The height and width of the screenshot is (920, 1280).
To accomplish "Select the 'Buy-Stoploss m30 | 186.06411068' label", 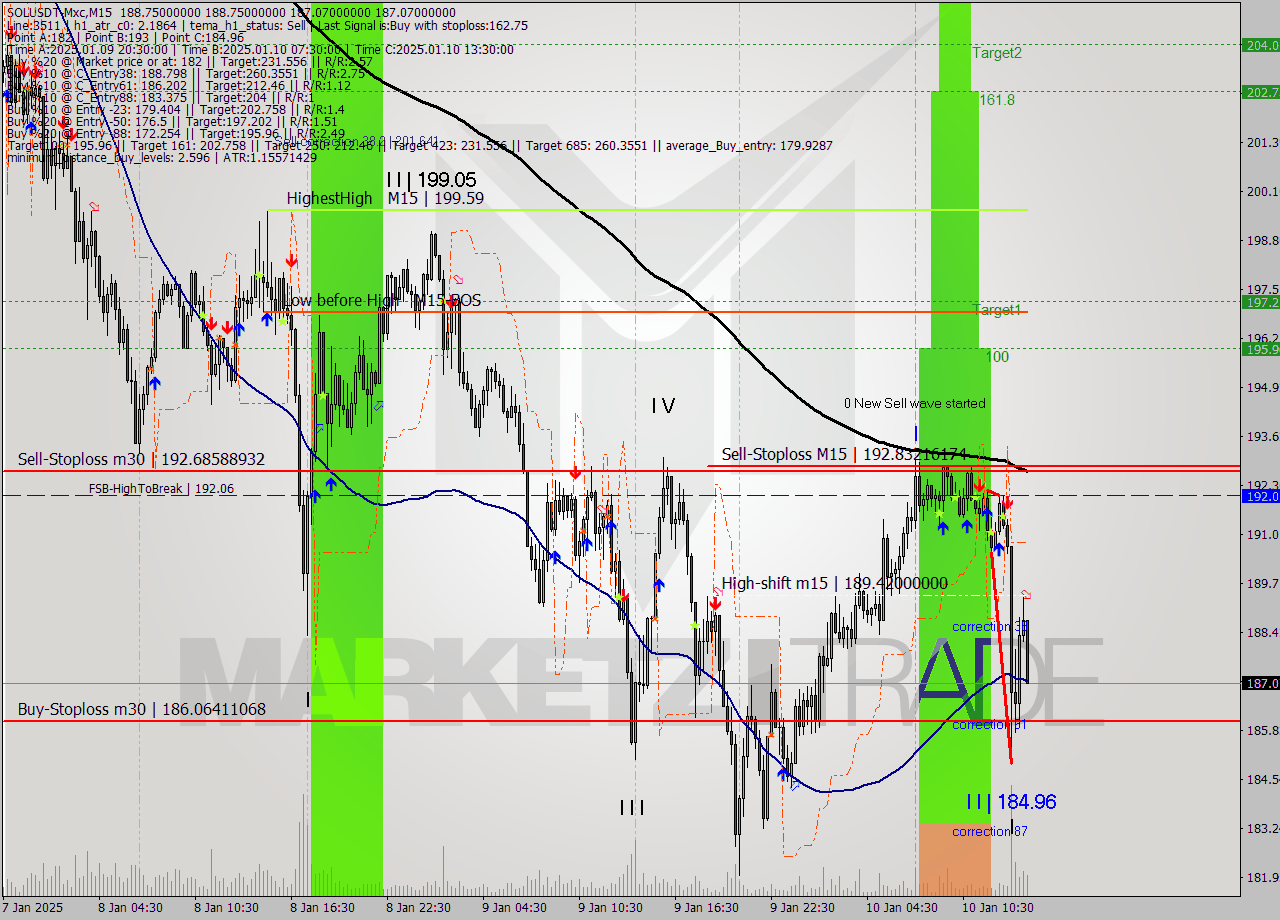I will [141, 709].
